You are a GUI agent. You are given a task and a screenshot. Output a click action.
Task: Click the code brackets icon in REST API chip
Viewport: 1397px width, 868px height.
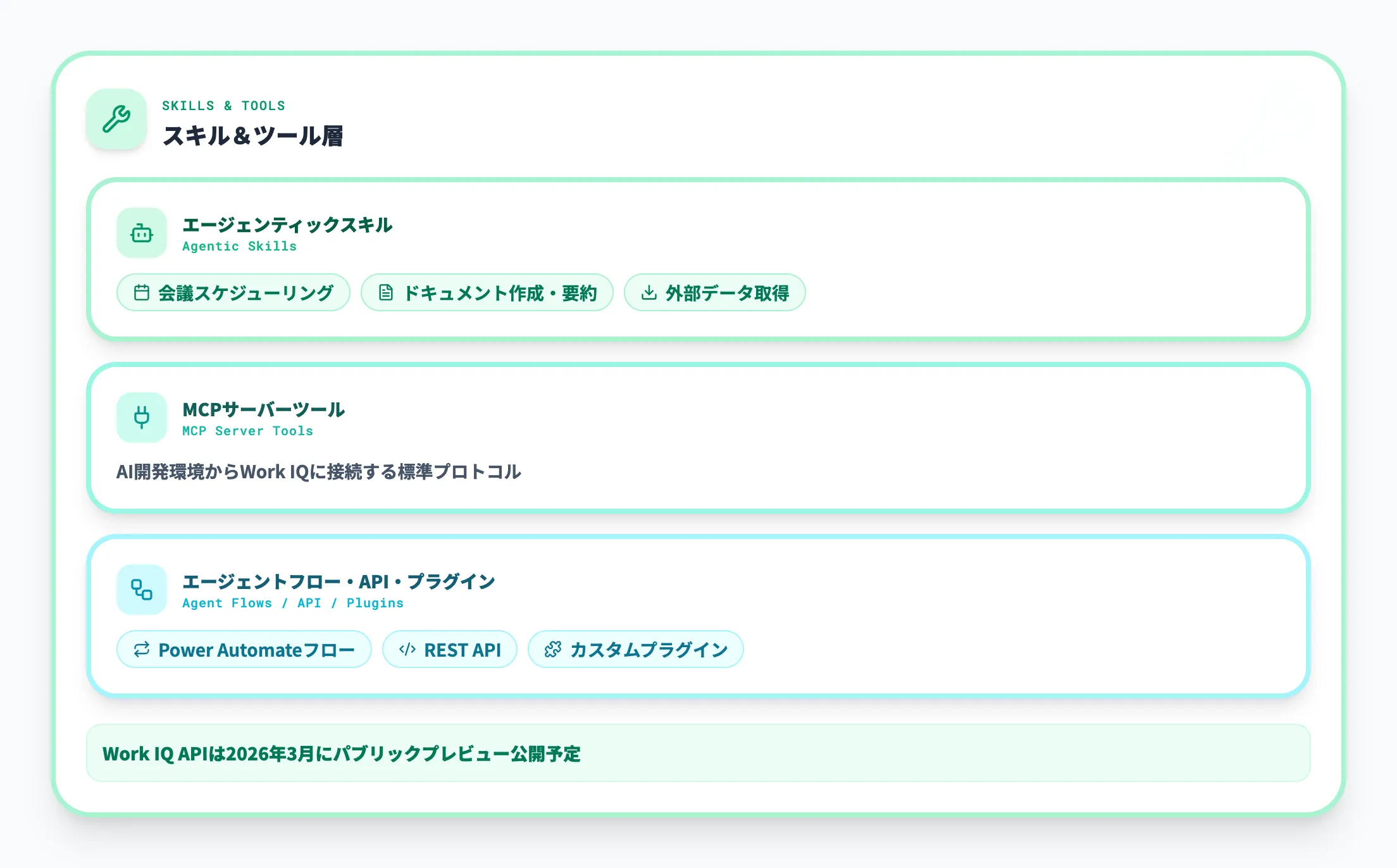click(x=407, y=650)
